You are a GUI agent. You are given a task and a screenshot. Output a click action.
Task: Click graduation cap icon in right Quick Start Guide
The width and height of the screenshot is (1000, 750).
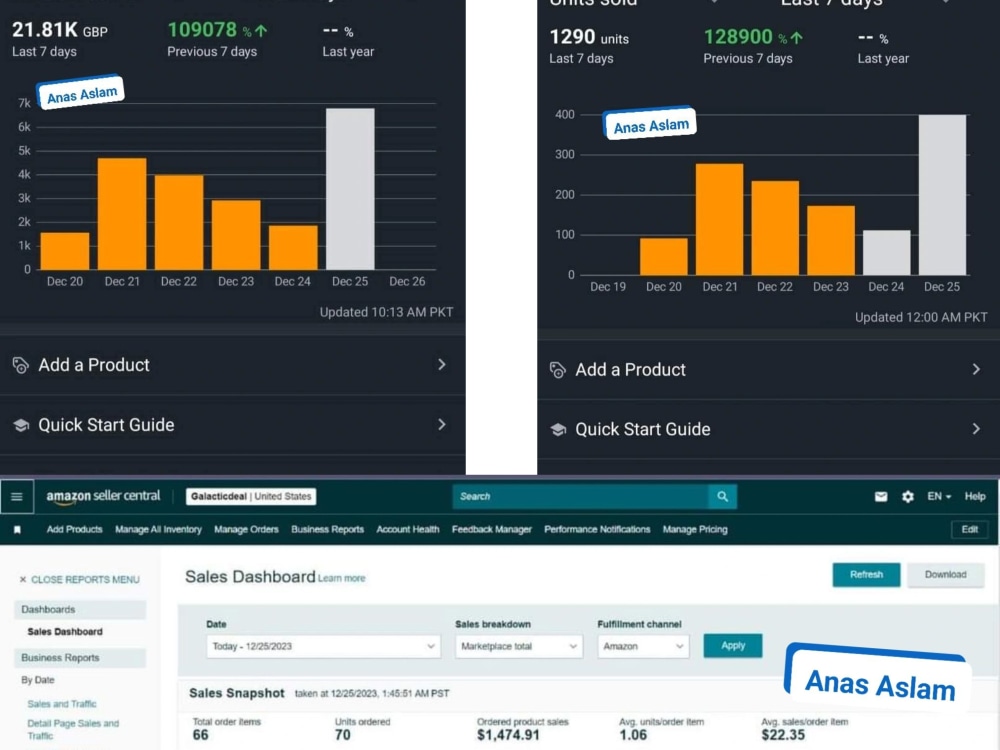point(558,430)
